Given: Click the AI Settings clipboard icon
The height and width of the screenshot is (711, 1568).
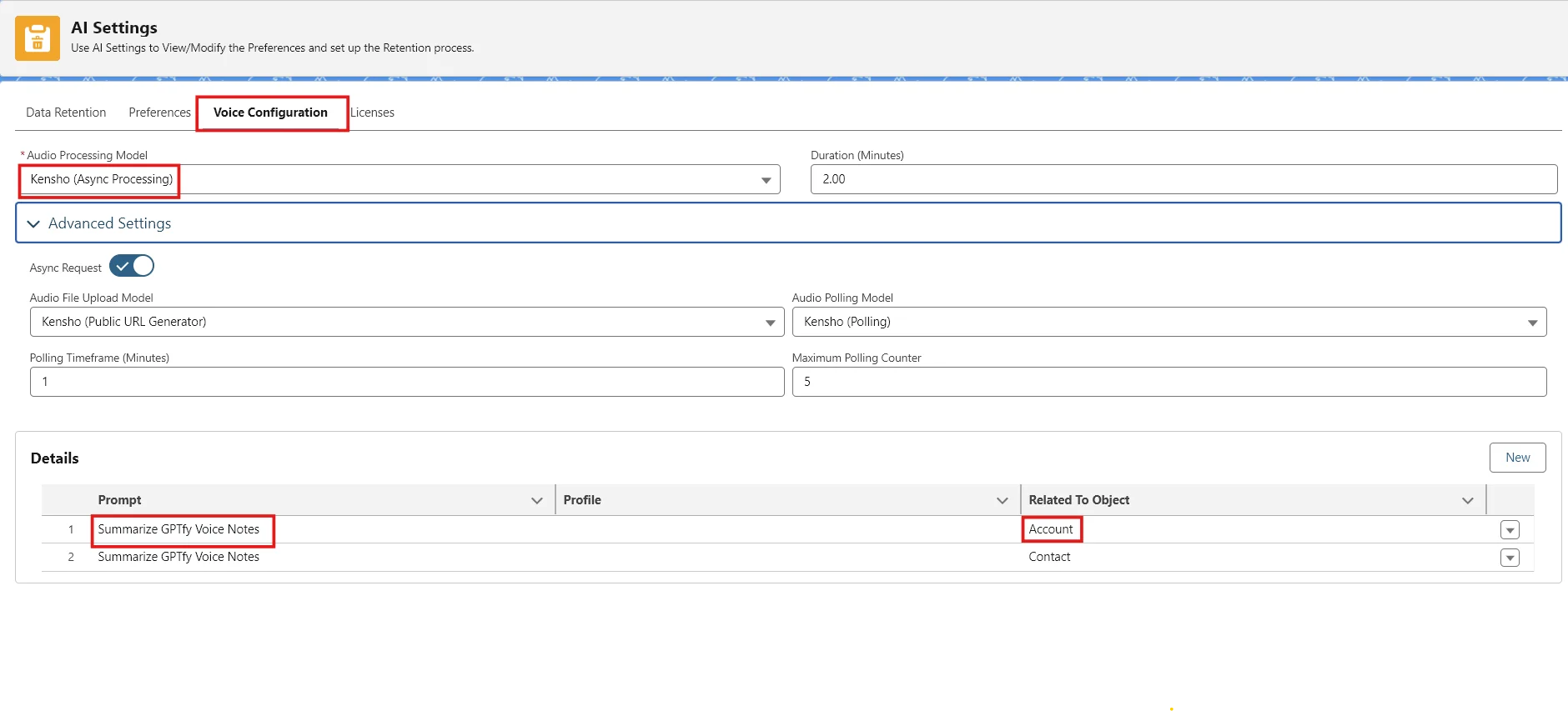Looking at the screenshot, I should pyautogui.click(x=38, y=38).
